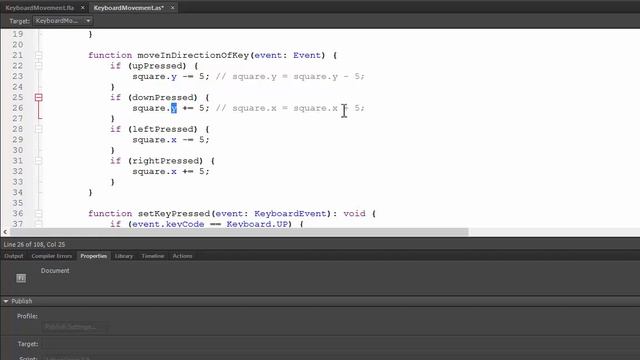Select the KeyboardMovement.as* script tab
The height and width of the screenshot is (360, 640).
(129, 7)
